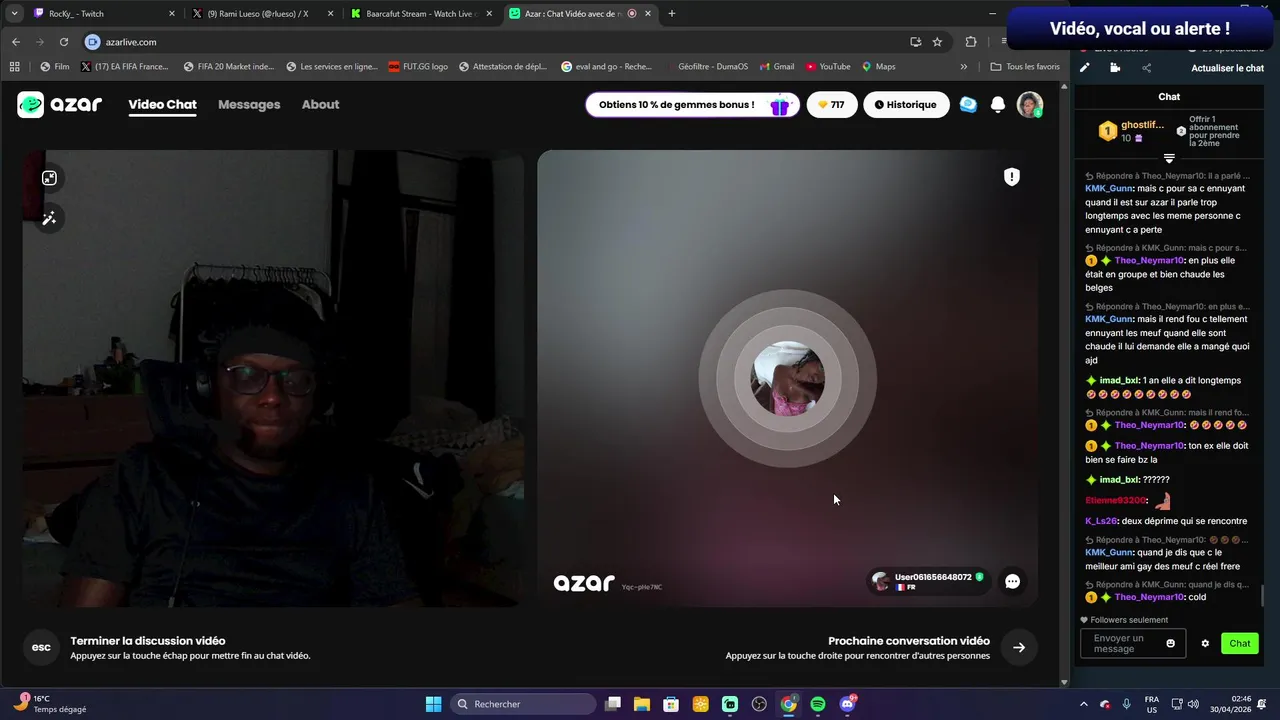Switch to the Baarcafut Stream browser tab
The width and height of the screenshot is (1280, 720).
coord(421,14)
